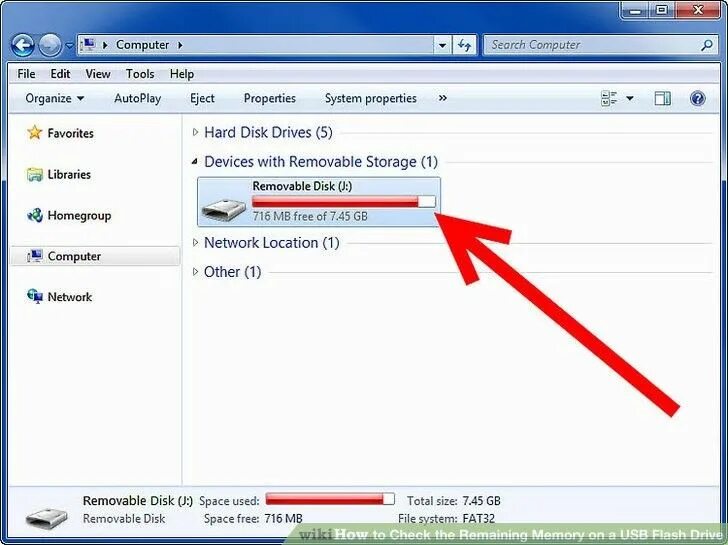Close the Computer window
This screenshot has height=545, width=728.
pyautogui.click(x=698, y=10)
